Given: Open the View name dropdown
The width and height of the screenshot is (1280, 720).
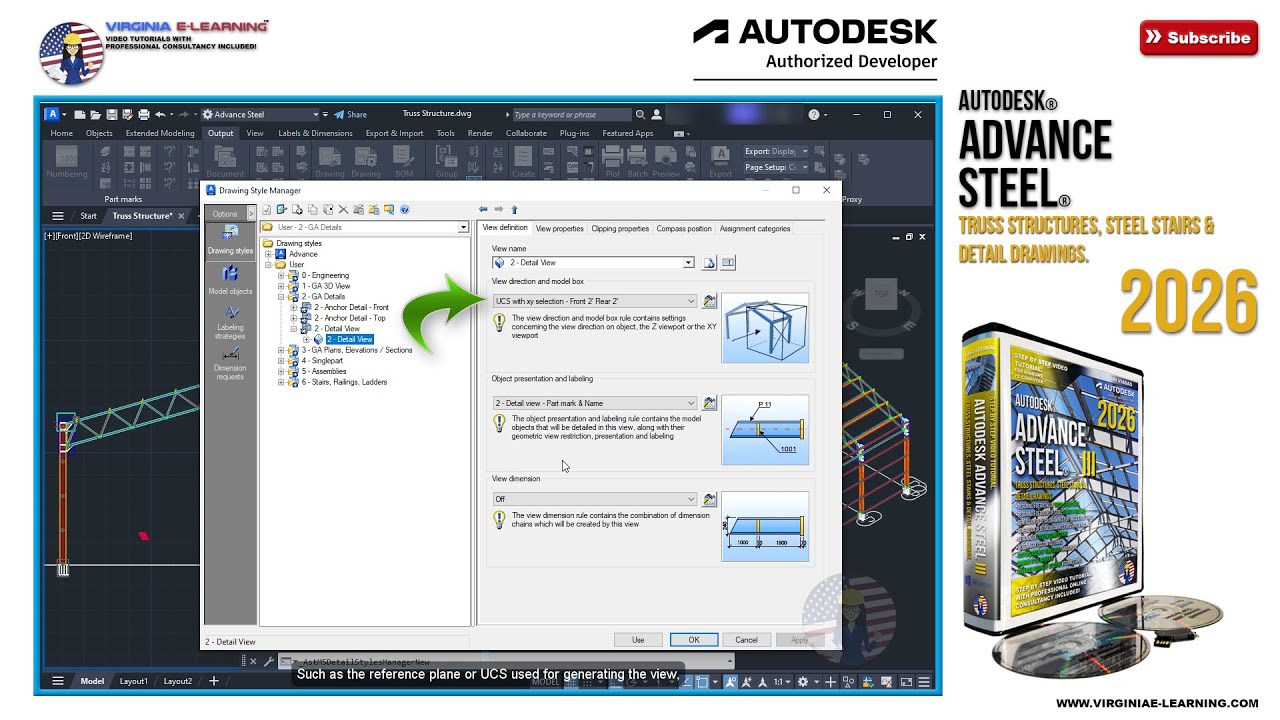Looking at the screenshot, I should (688, 263).
